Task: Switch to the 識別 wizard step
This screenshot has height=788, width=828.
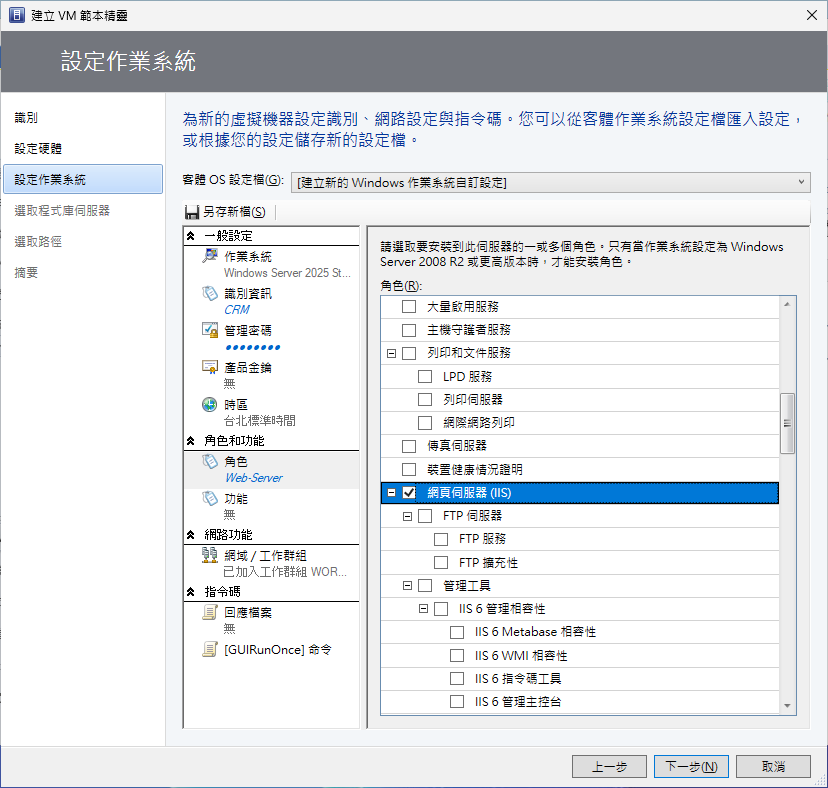Action: click(x=26, y=118)
